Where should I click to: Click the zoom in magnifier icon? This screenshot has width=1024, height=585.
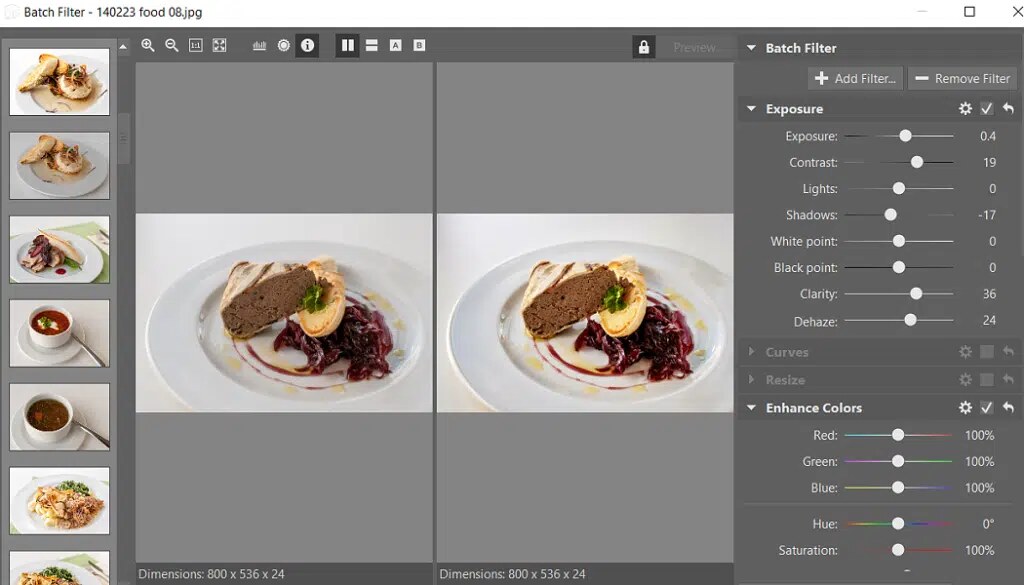148,45
